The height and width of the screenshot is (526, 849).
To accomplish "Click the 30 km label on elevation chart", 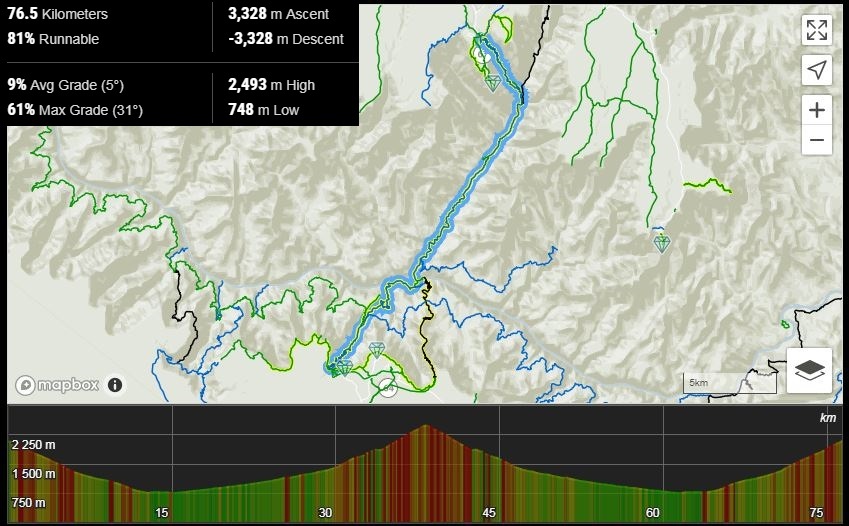I will 325,512.
